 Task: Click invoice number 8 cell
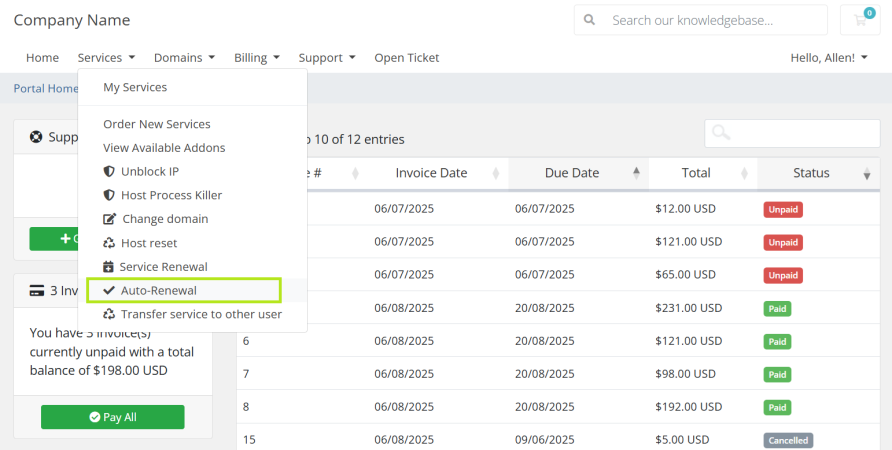point(246,407)
